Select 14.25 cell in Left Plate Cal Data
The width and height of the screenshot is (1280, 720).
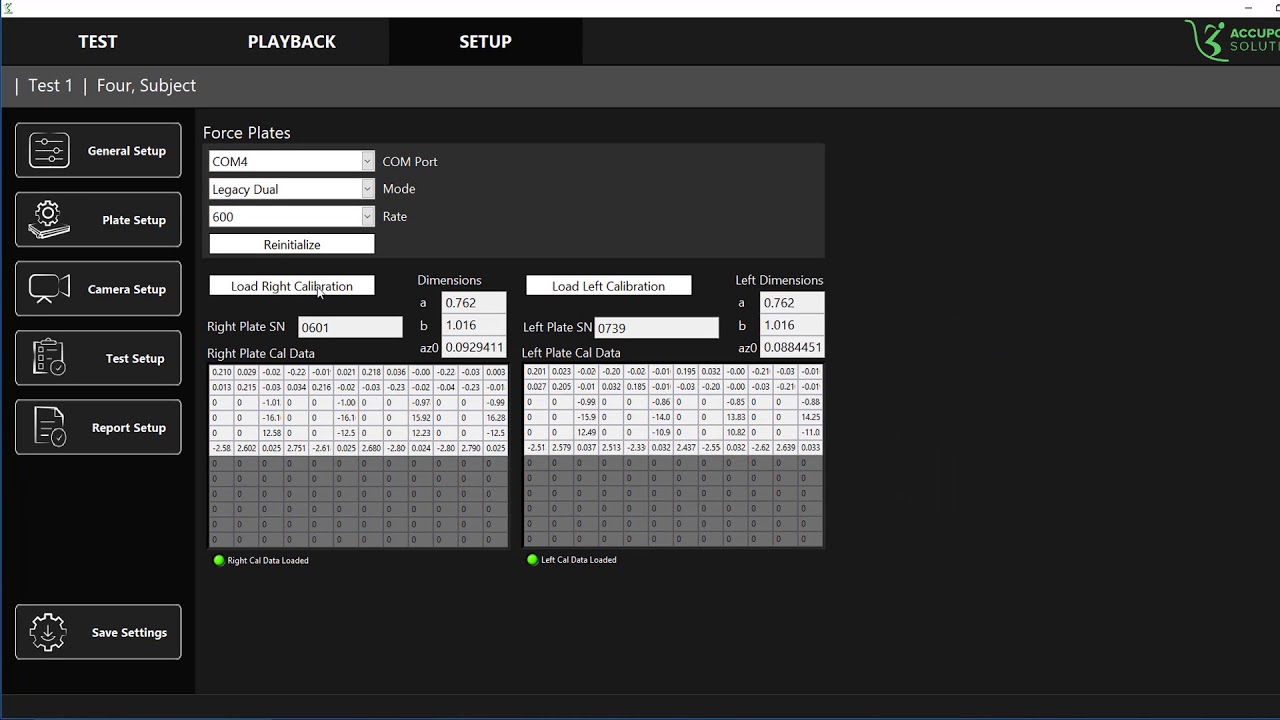(x=811, y=417)
